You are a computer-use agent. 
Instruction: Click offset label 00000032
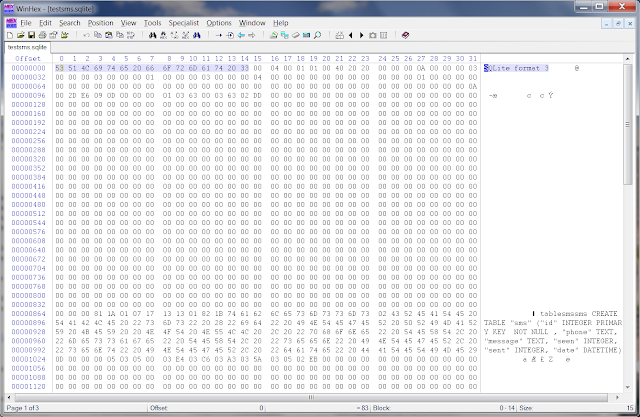[x=29, y=77]
